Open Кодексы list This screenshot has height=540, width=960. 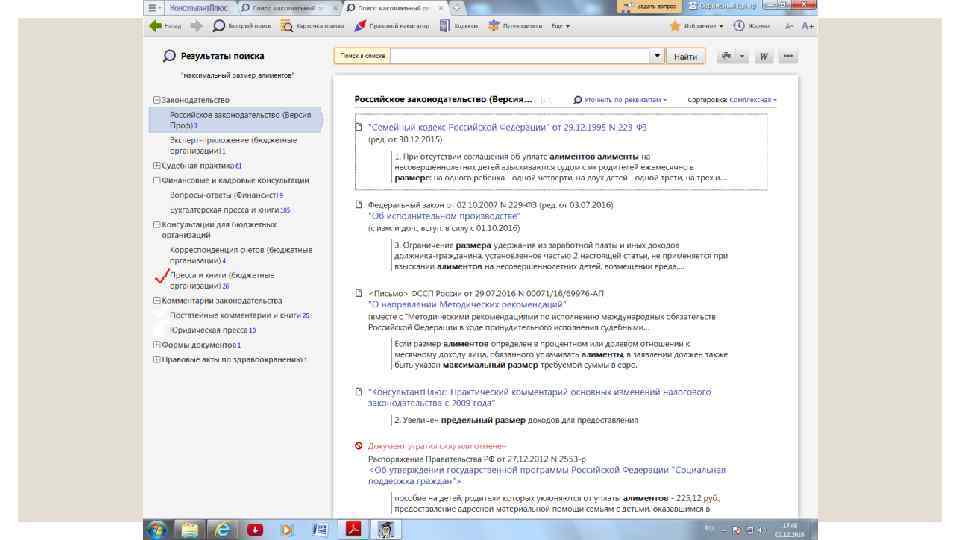(459, 26)
